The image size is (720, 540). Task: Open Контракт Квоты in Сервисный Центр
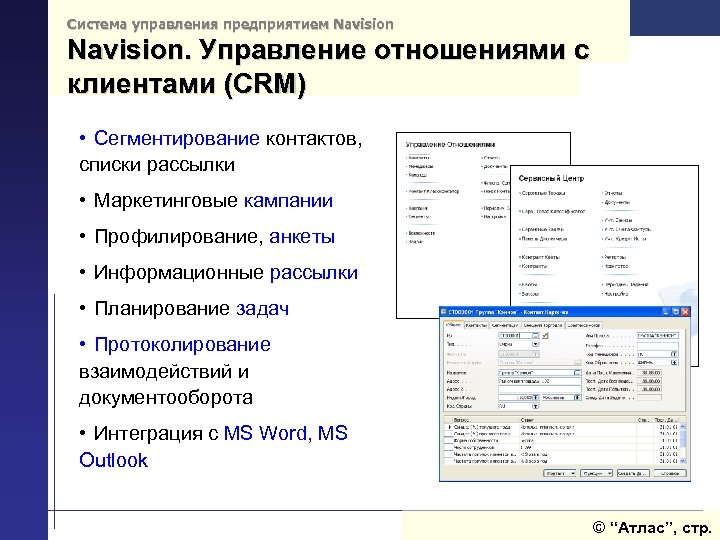(541, 257)
